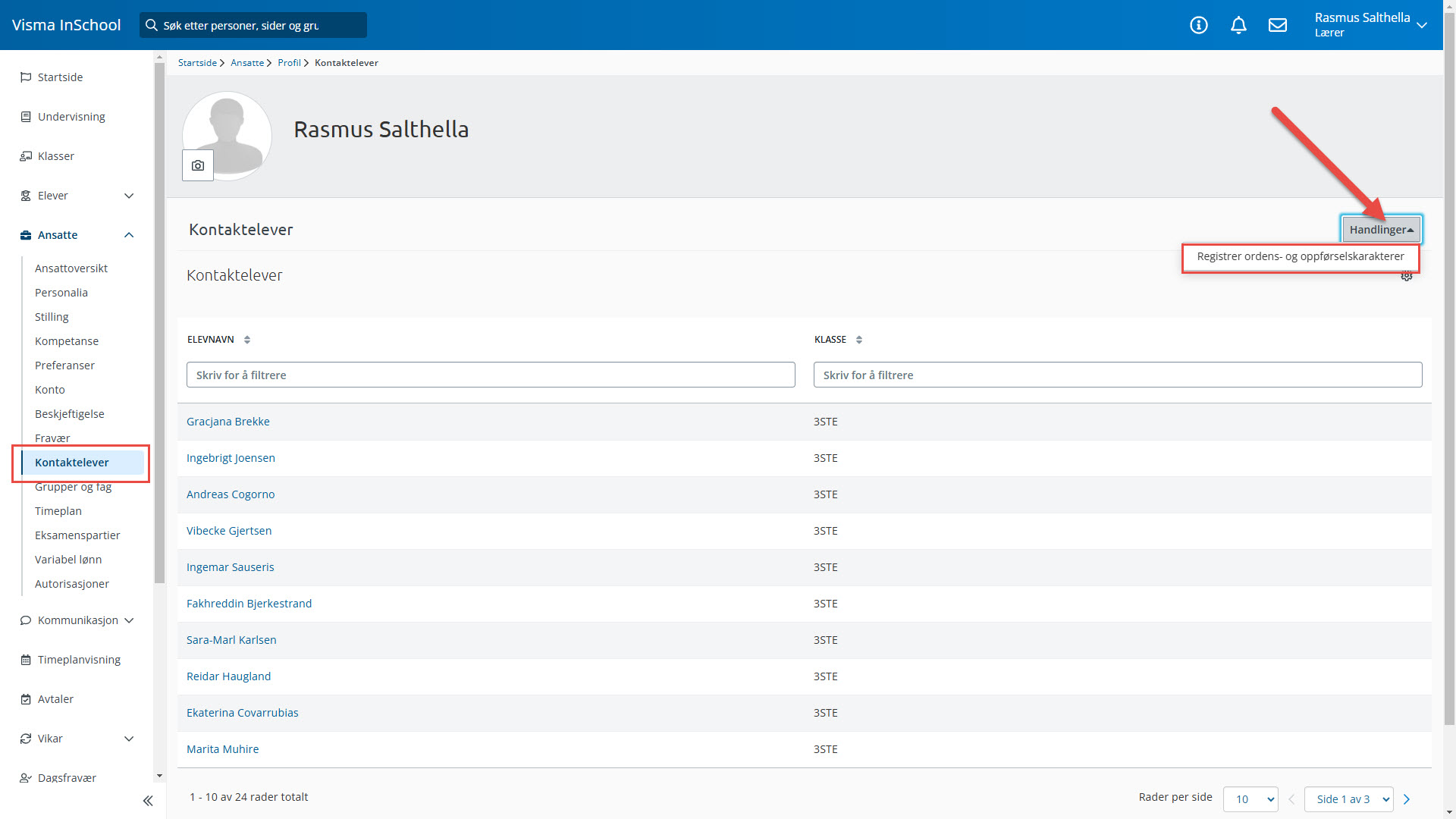Open Timeplan in Ansatte submenu
The height and width of the screenshot is (819, 1456).
58,511
